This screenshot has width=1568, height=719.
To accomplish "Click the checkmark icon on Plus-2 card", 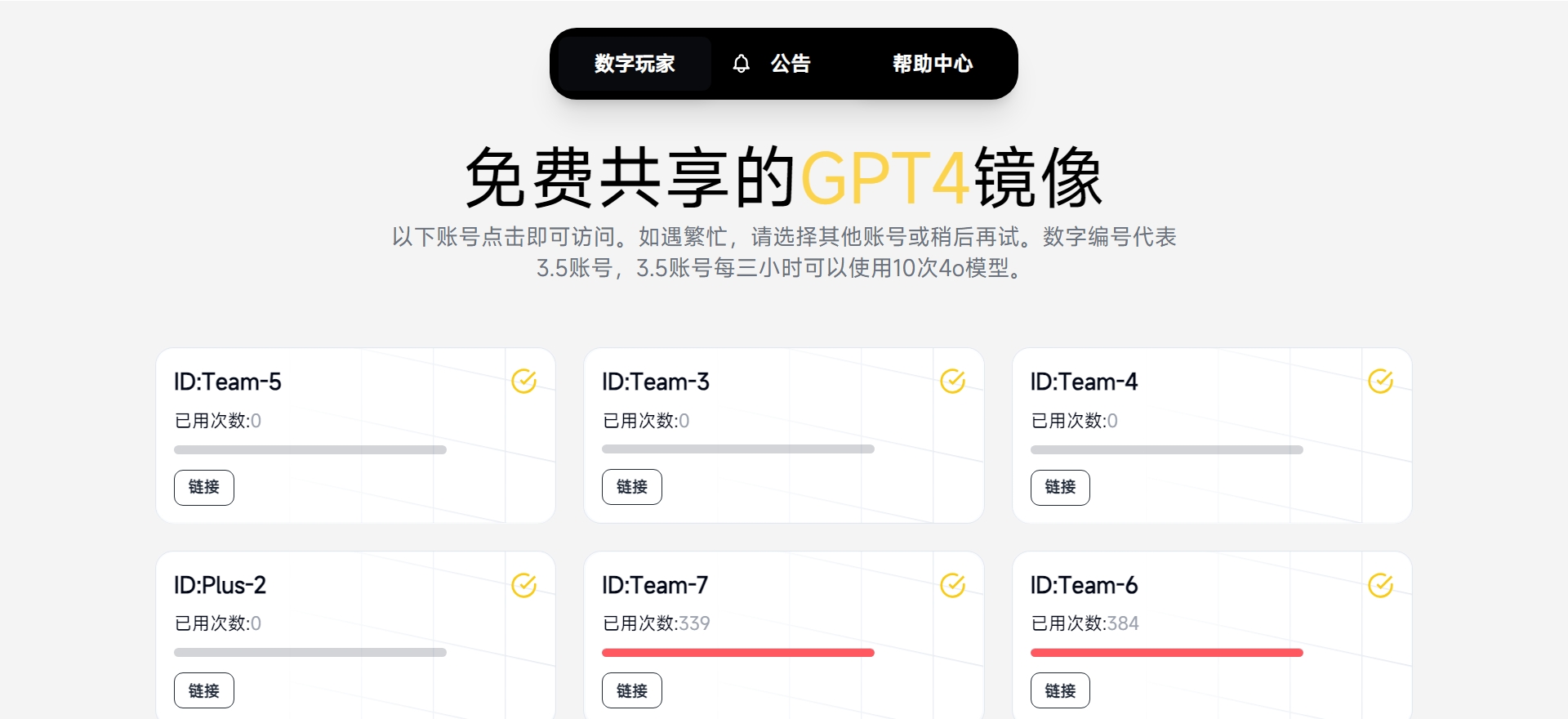I will (x=523, y=585).
